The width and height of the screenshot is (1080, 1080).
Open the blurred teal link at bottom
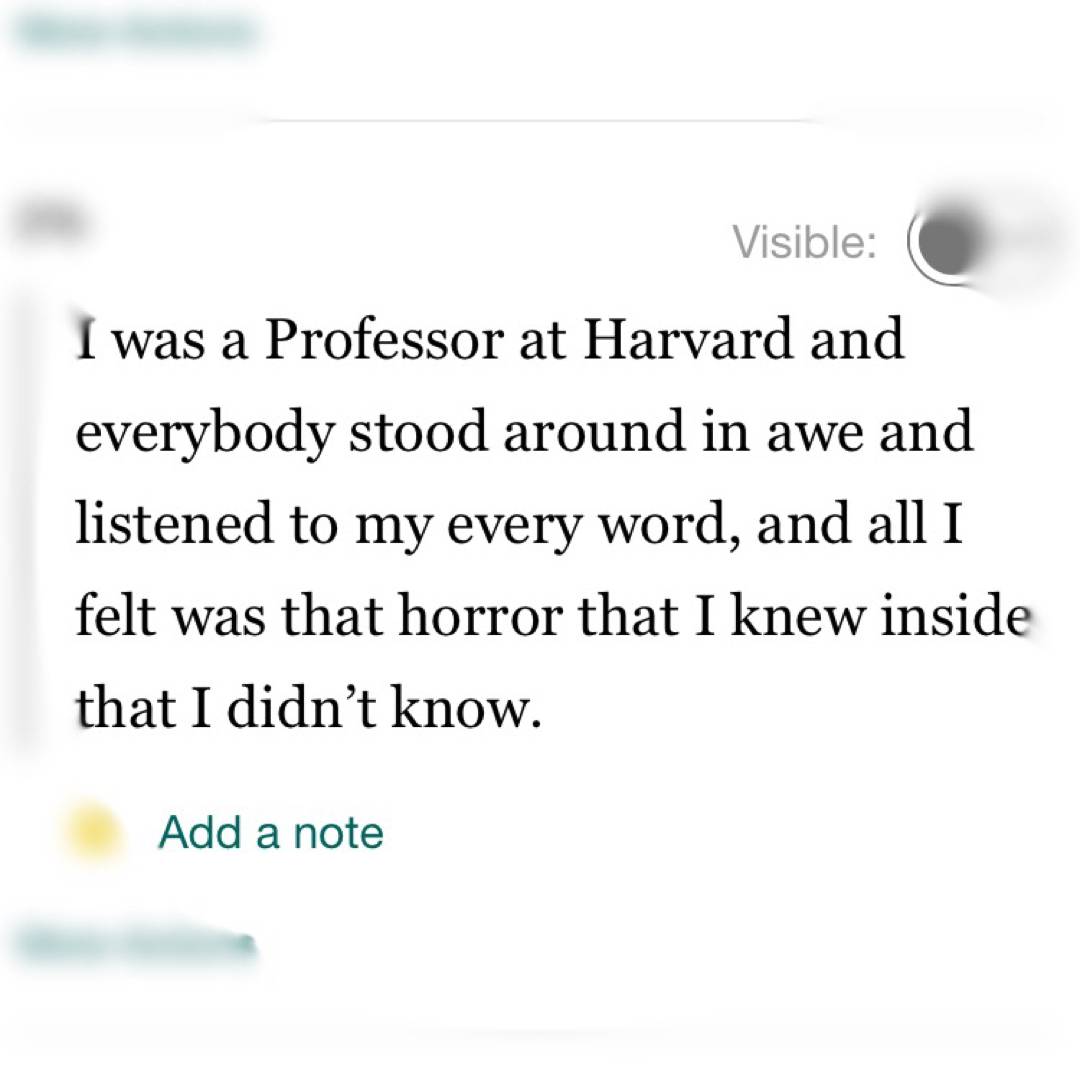click(x=137, y=943)
